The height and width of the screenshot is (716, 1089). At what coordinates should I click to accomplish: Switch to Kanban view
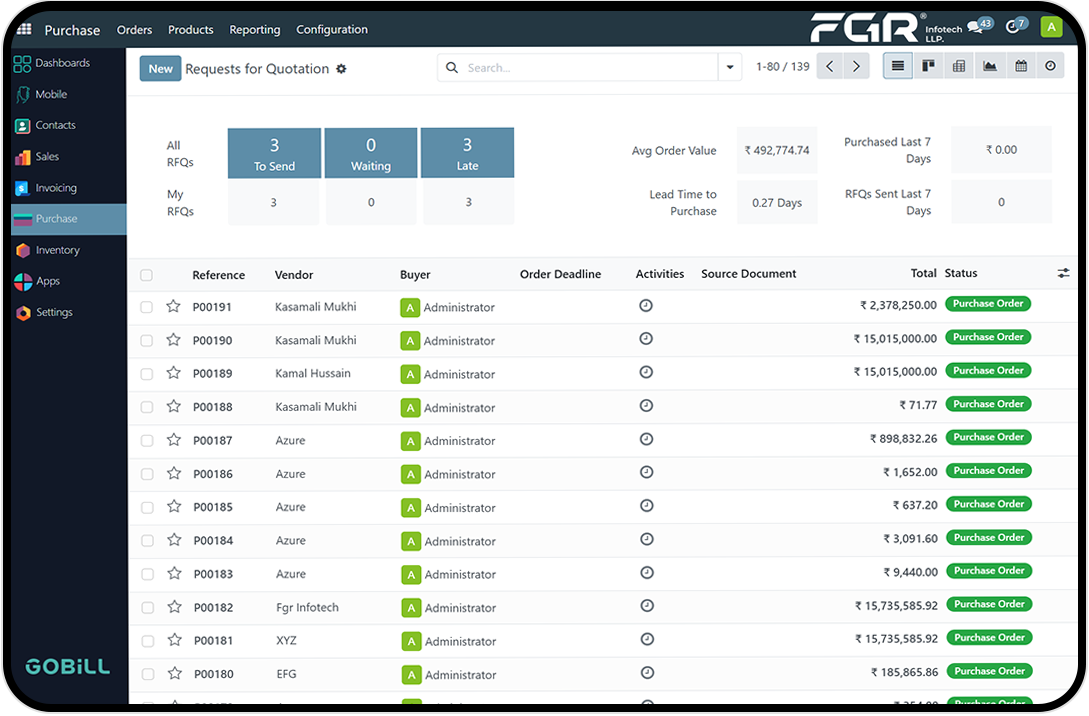tap(928, 67)
